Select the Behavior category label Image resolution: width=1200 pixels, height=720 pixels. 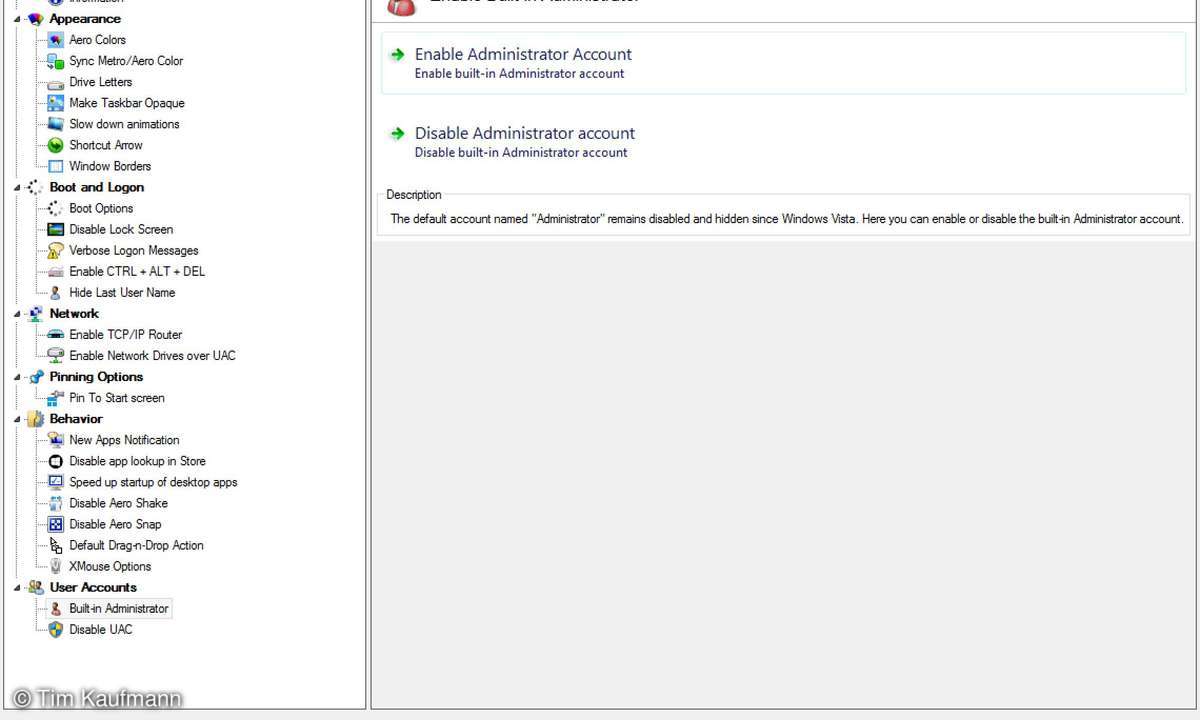76,419
